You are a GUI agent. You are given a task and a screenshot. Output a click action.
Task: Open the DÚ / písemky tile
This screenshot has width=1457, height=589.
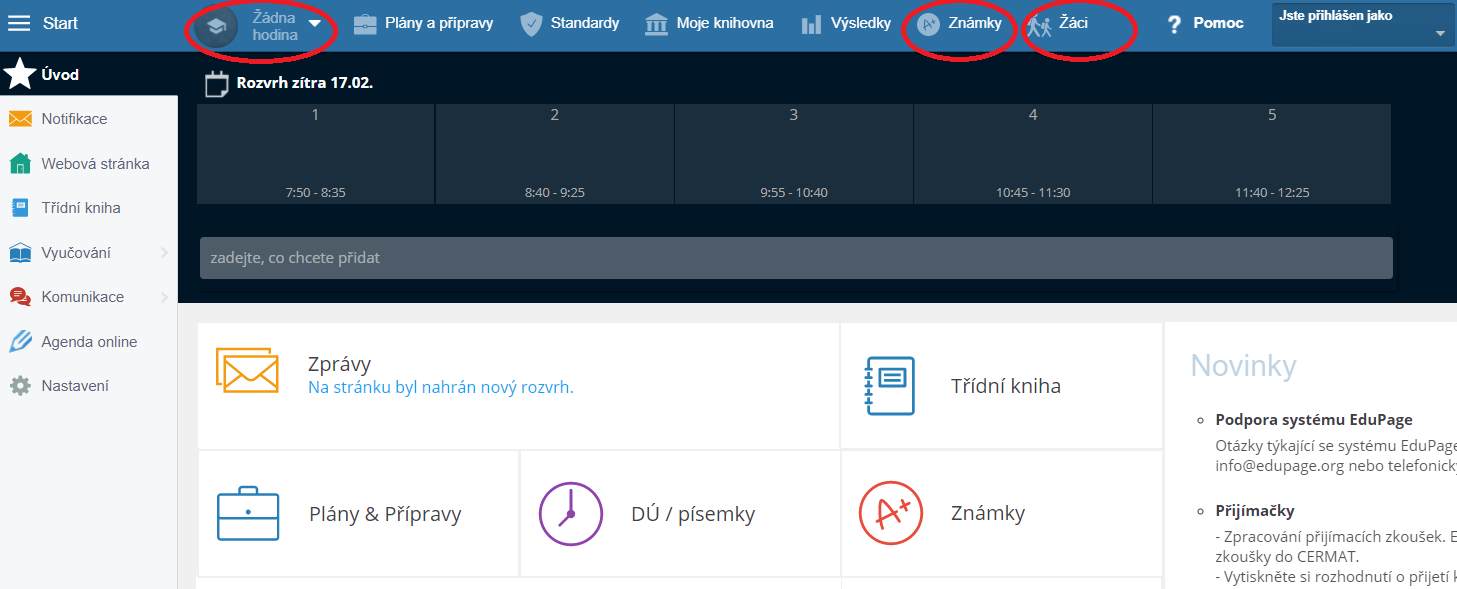point(680,514)
